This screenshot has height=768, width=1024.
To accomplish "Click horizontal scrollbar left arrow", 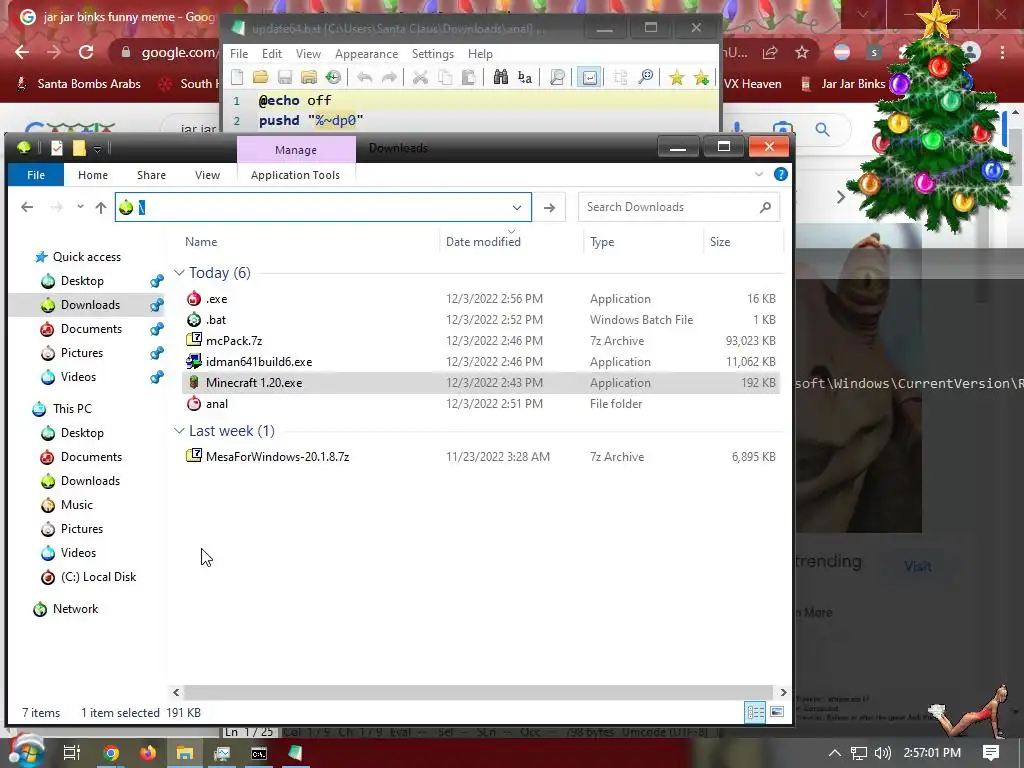I will click(176, 692).
